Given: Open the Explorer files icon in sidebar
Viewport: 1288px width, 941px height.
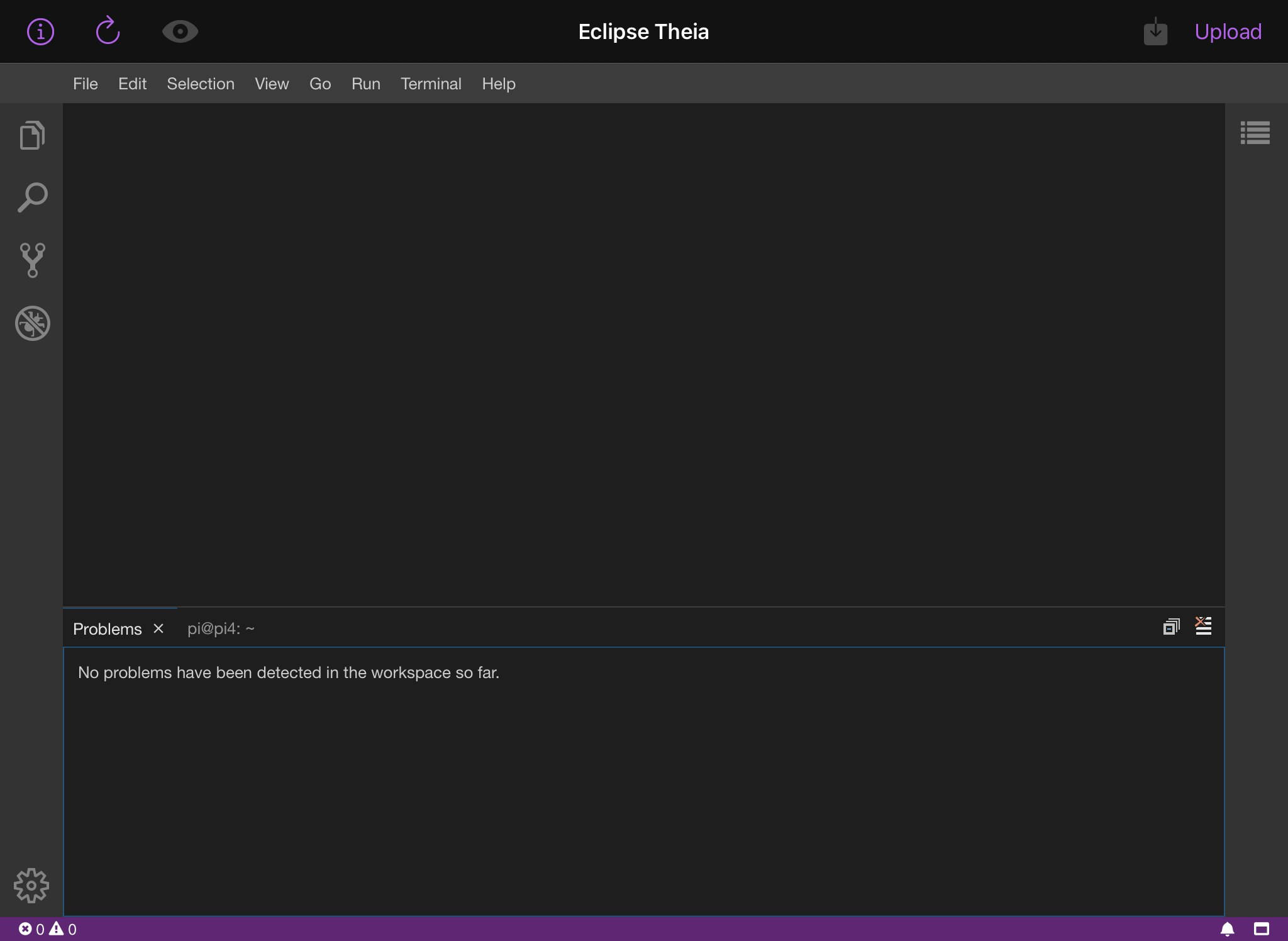Looking at the screenshot, I should point(32,135).
